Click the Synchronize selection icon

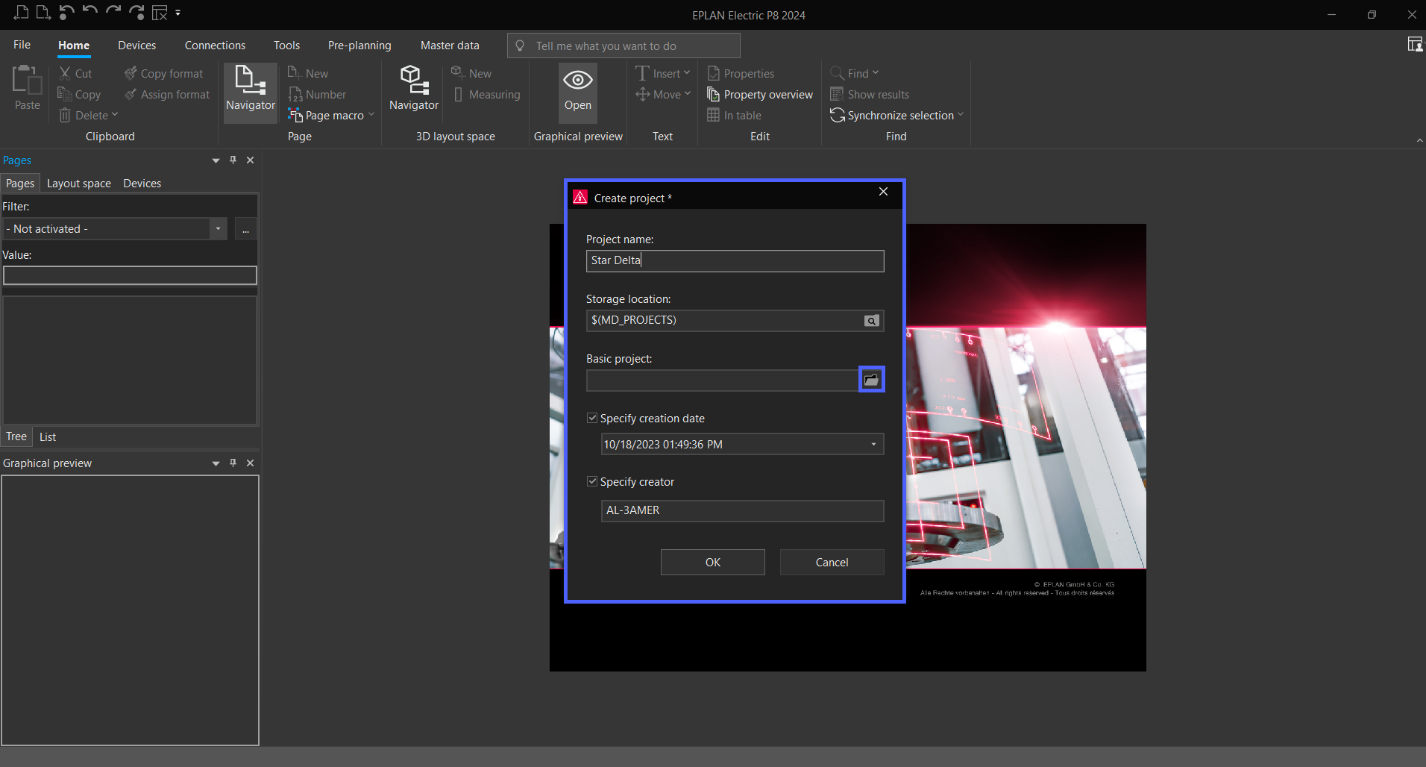pos(838,115)
